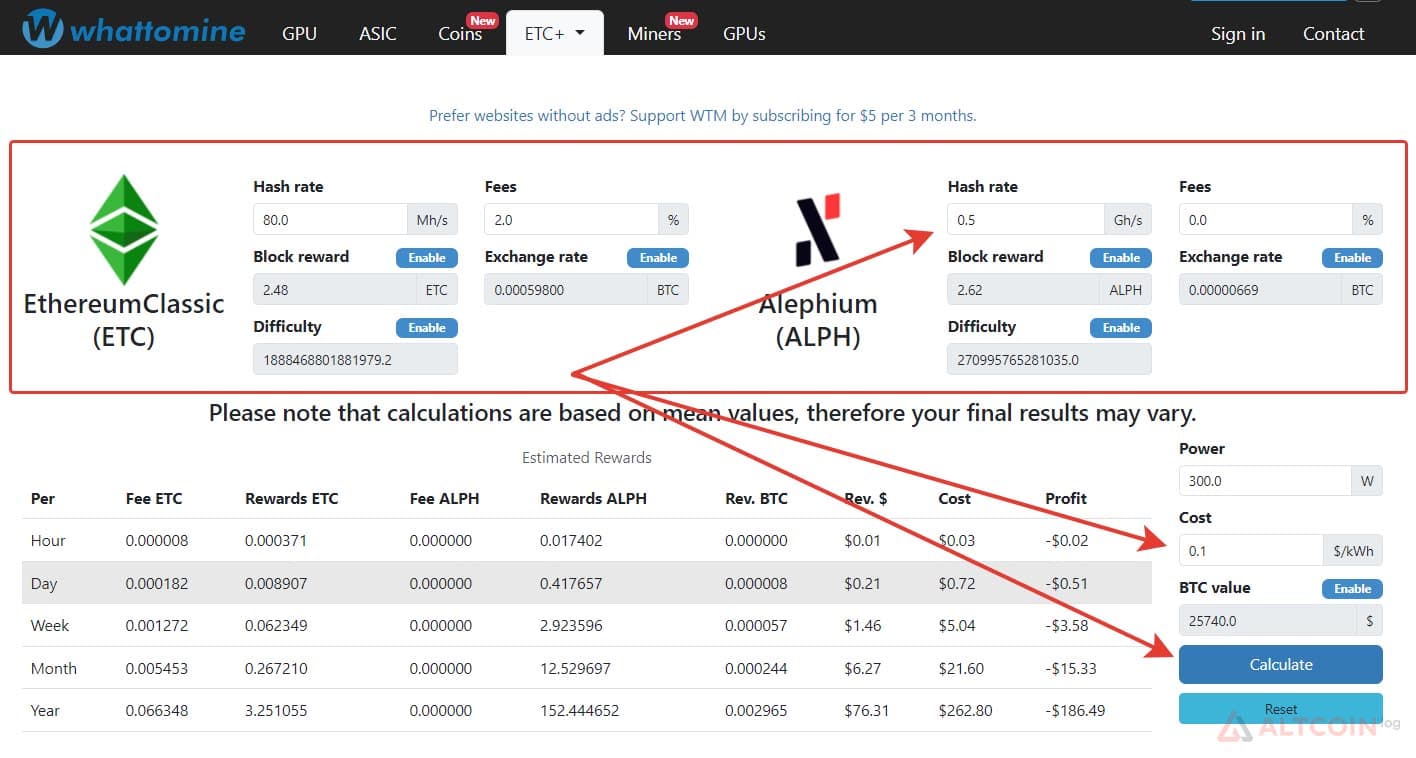Image resolution: width=1416 pixels, height=758 pixels.
Task: Enable custom ALPH exchange rate
Action: [x=1352, y=258]
